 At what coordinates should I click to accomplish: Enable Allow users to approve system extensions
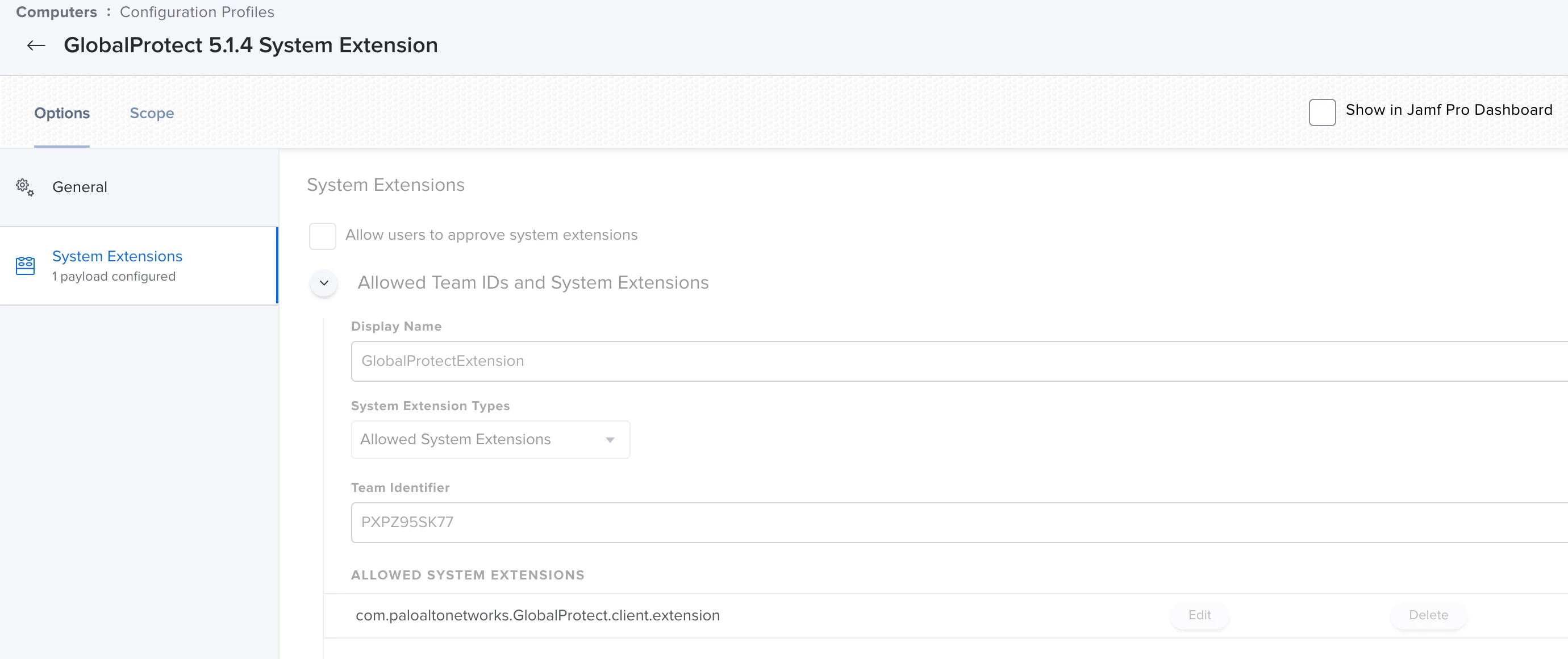point(322,236)
